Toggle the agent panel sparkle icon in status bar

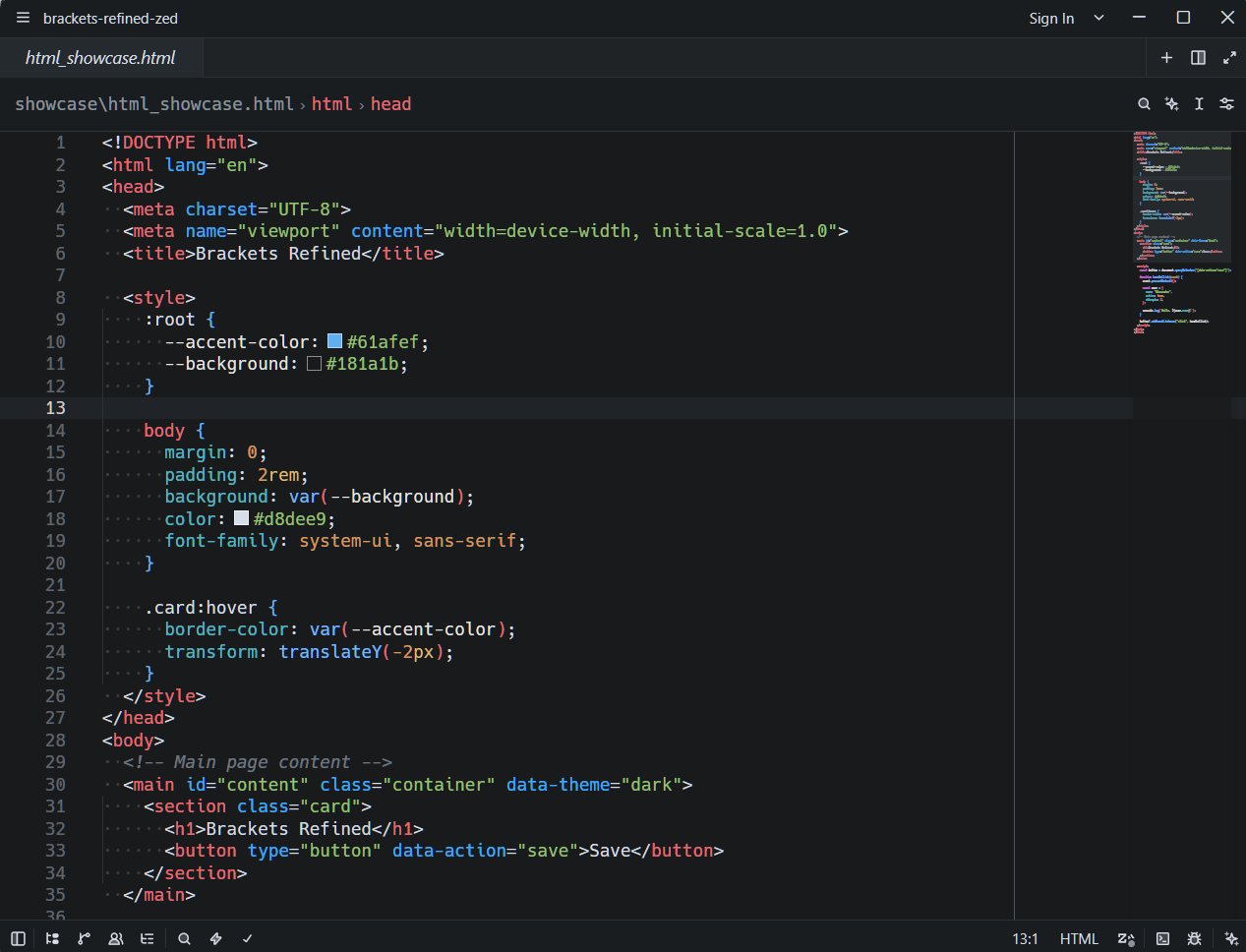(x=1230, y=938)
